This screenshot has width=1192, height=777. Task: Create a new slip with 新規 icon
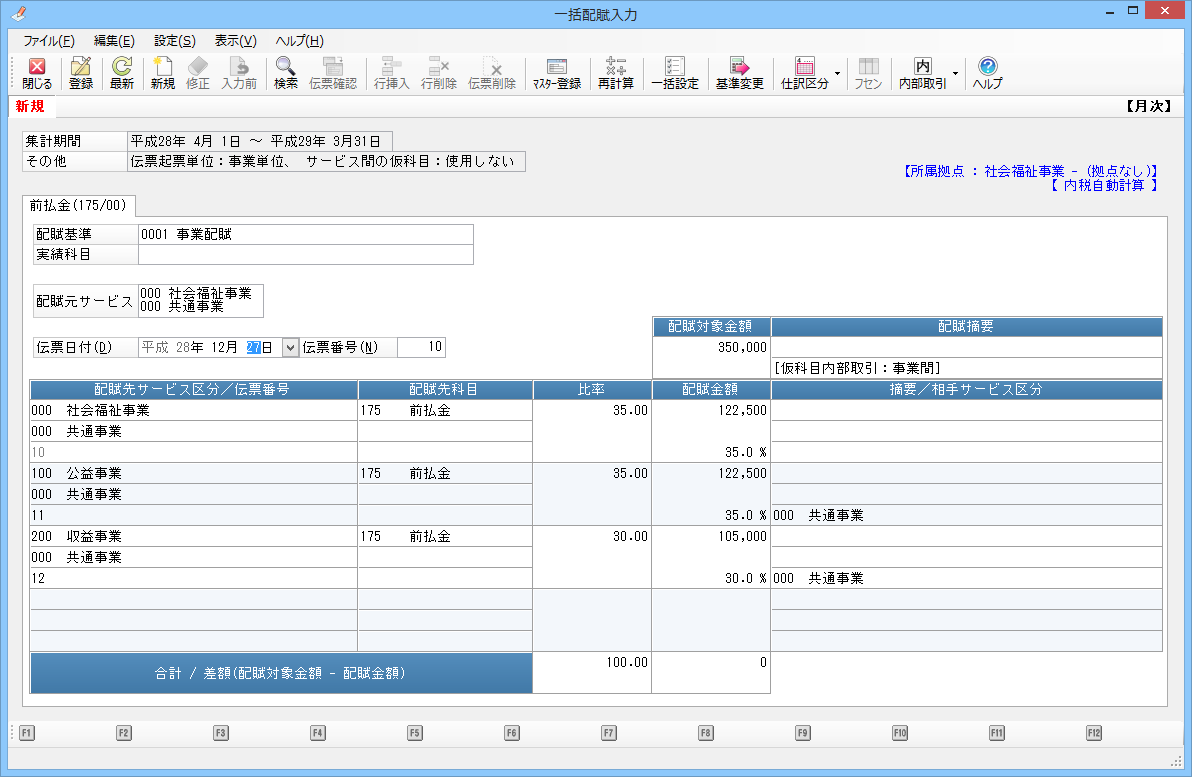tap(162, 73)
